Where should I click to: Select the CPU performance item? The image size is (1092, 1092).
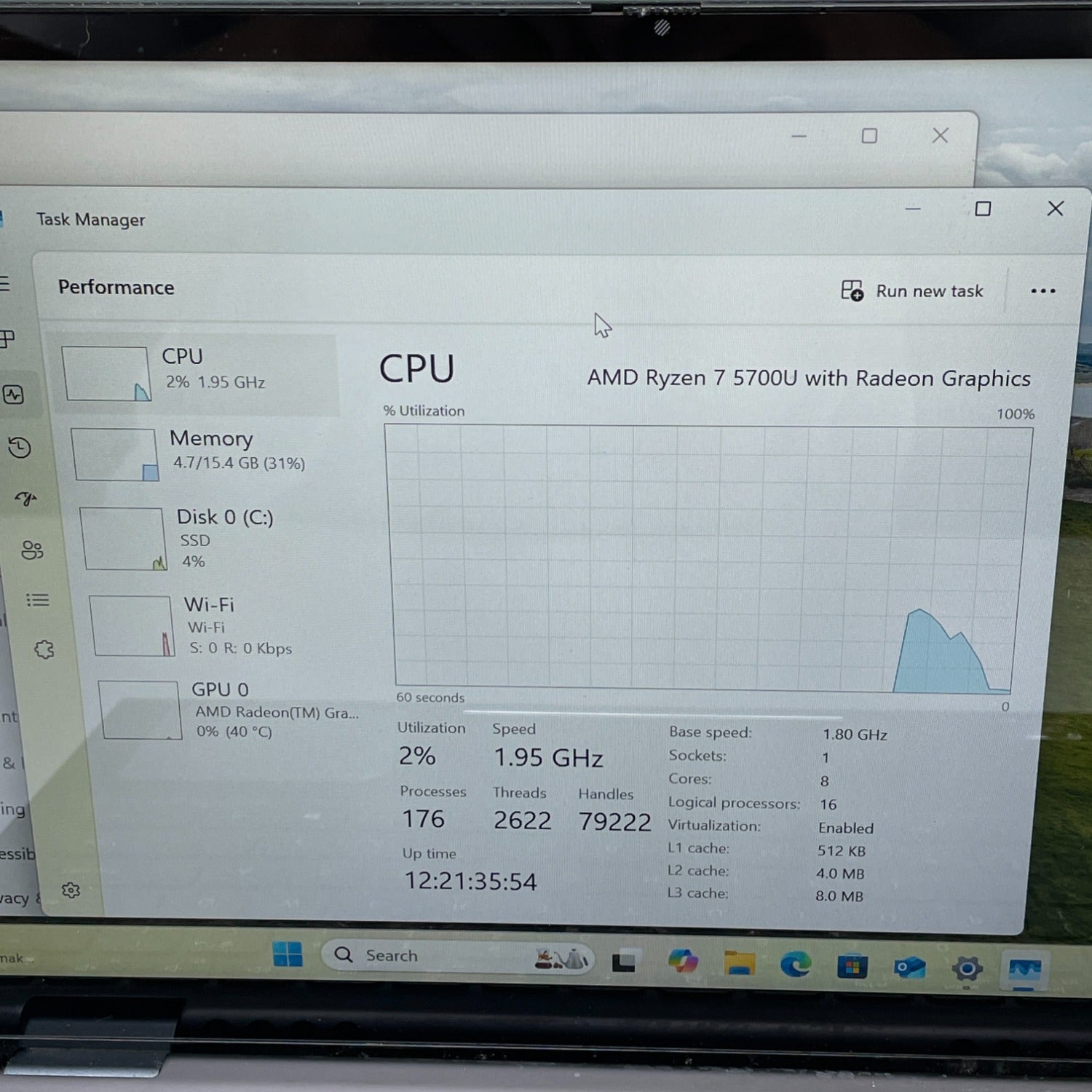pyautogui.click(x=197, y=373)
